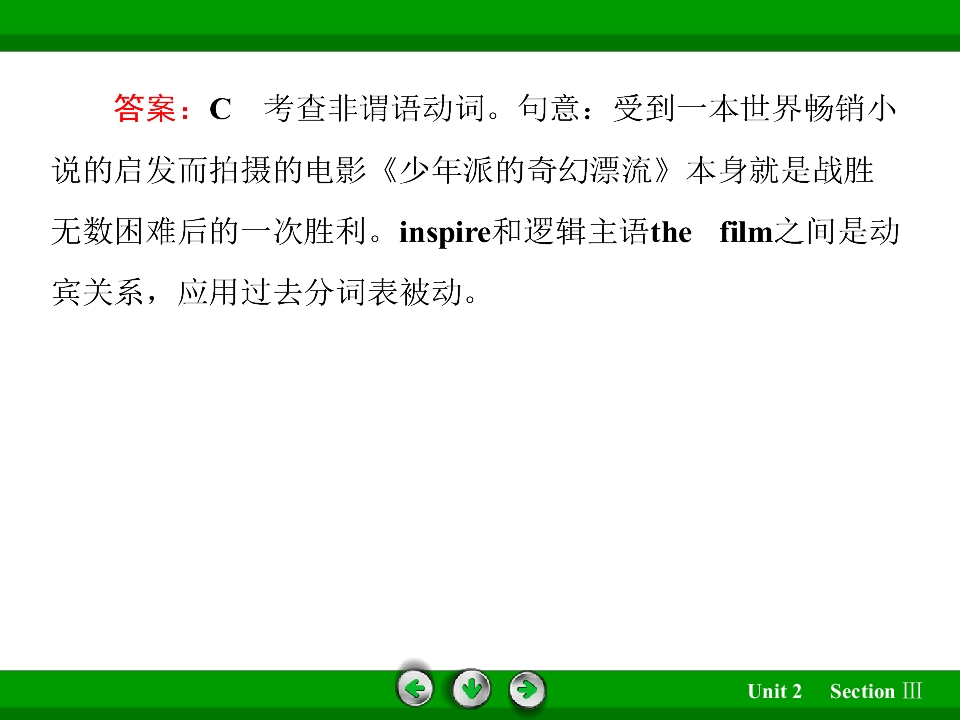Click the phrase 无数困难后的一次胜利
The width and height of the screenshot is (960, 720).
[209, 232]
